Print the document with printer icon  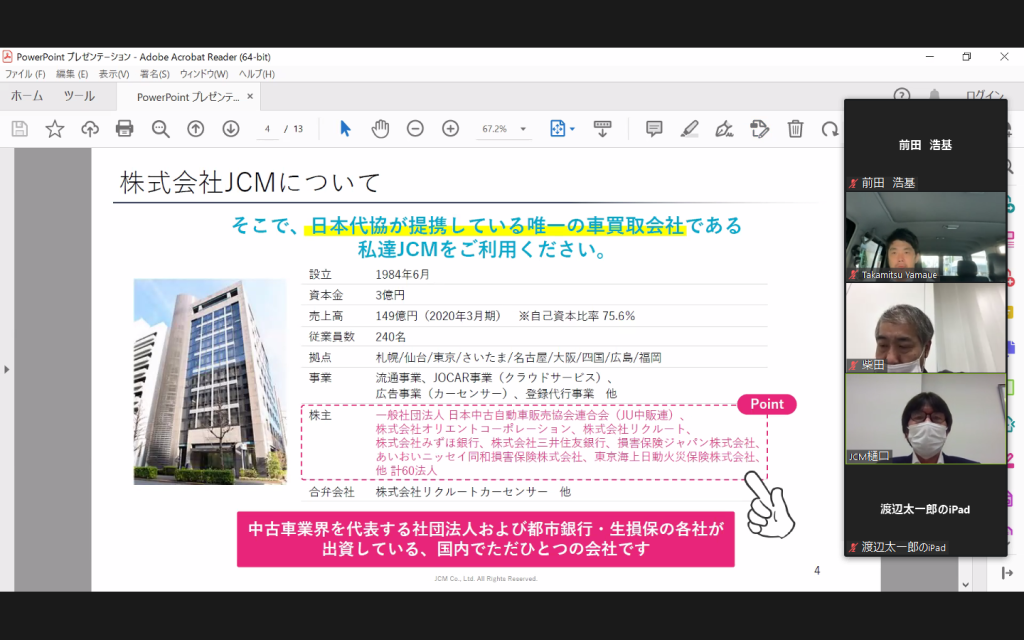[x=125, y=129]
